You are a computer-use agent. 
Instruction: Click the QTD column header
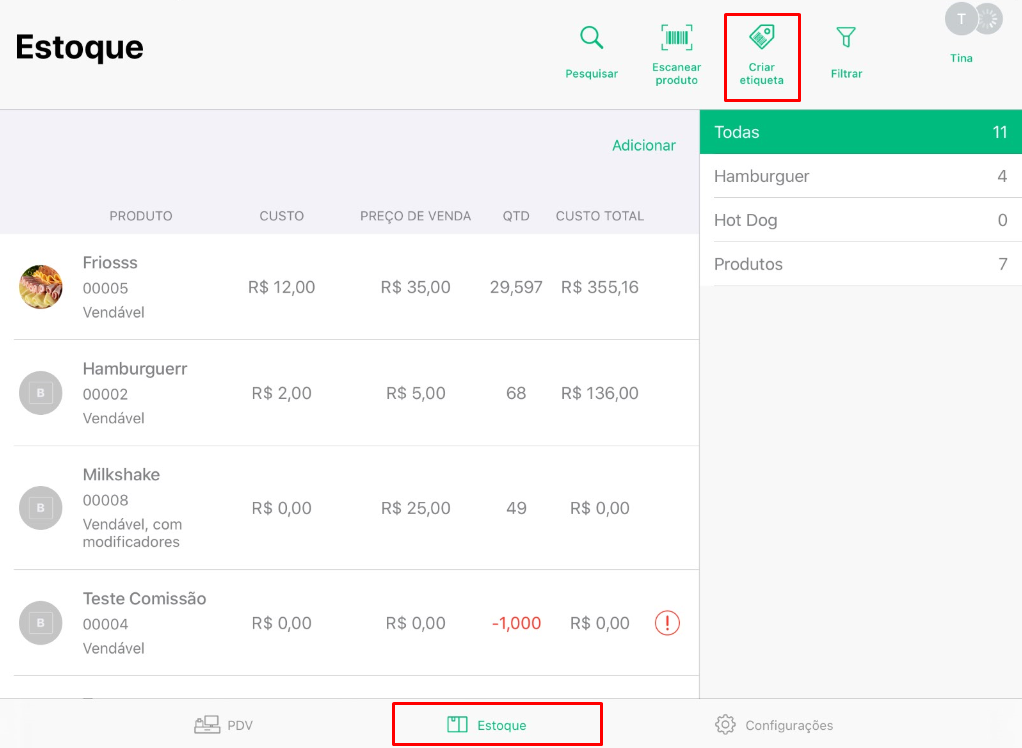pos(516,216)
